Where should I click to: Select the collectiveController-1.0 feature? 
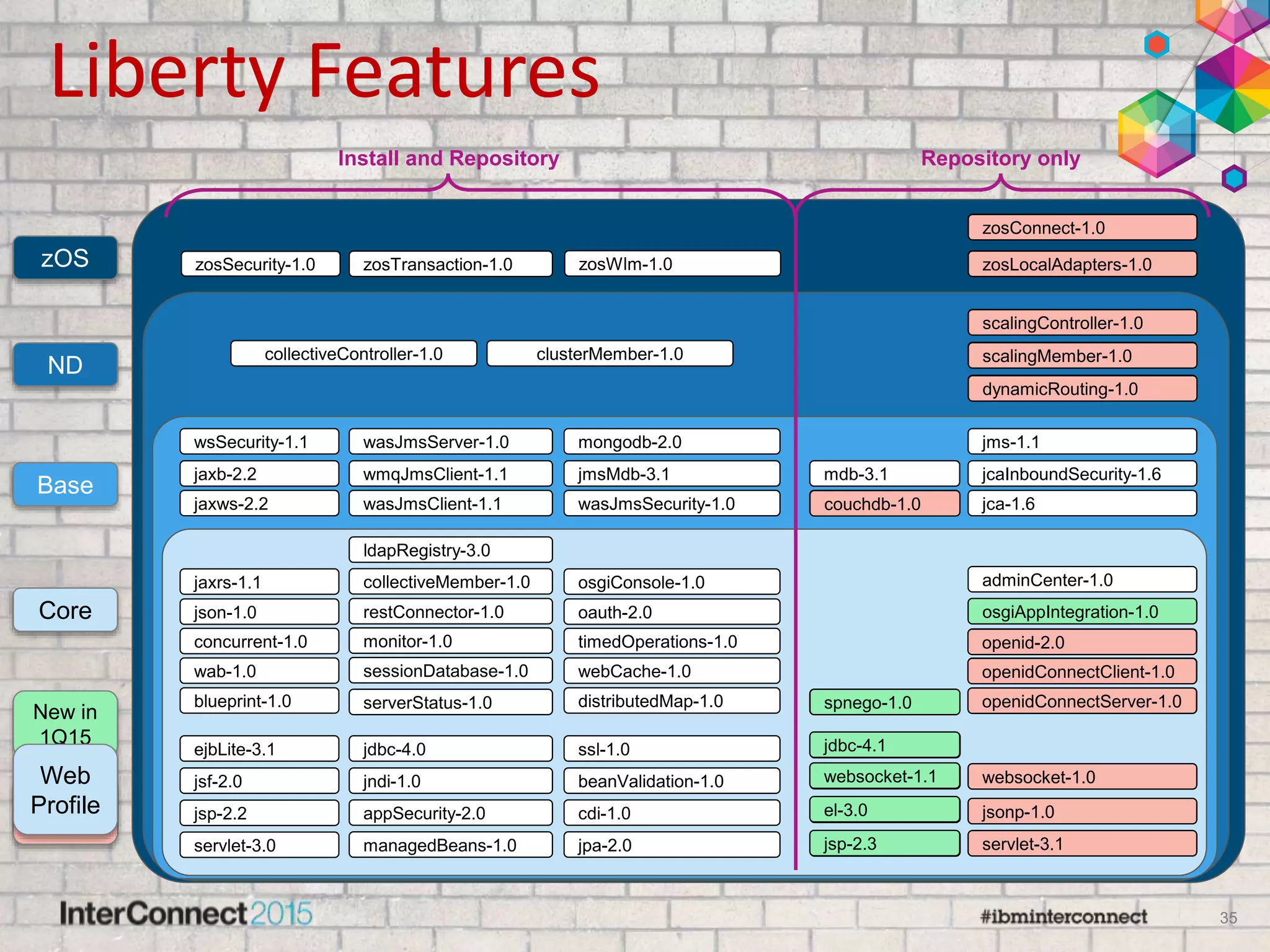353,354
